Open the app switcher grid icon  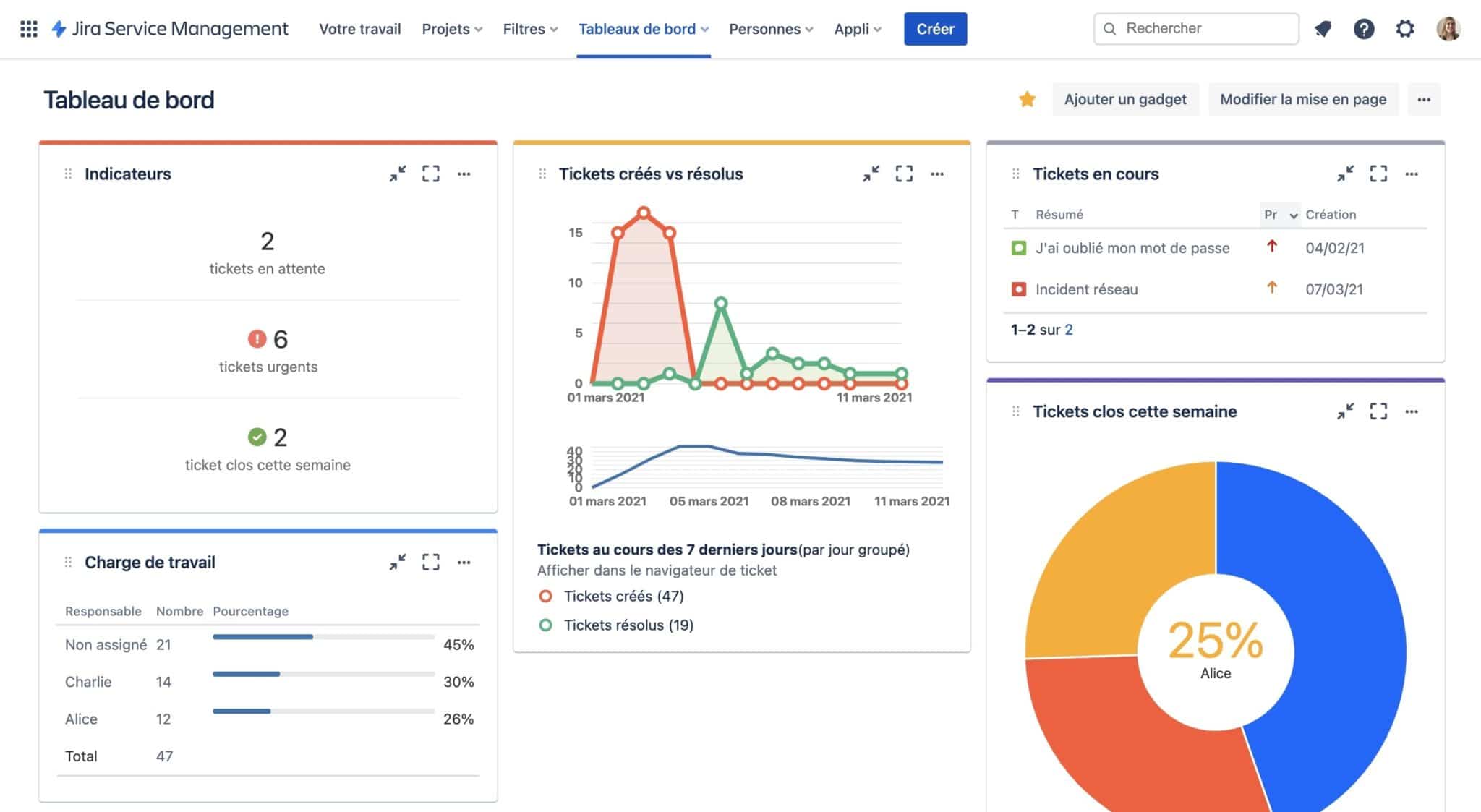[x=29, y=29]
